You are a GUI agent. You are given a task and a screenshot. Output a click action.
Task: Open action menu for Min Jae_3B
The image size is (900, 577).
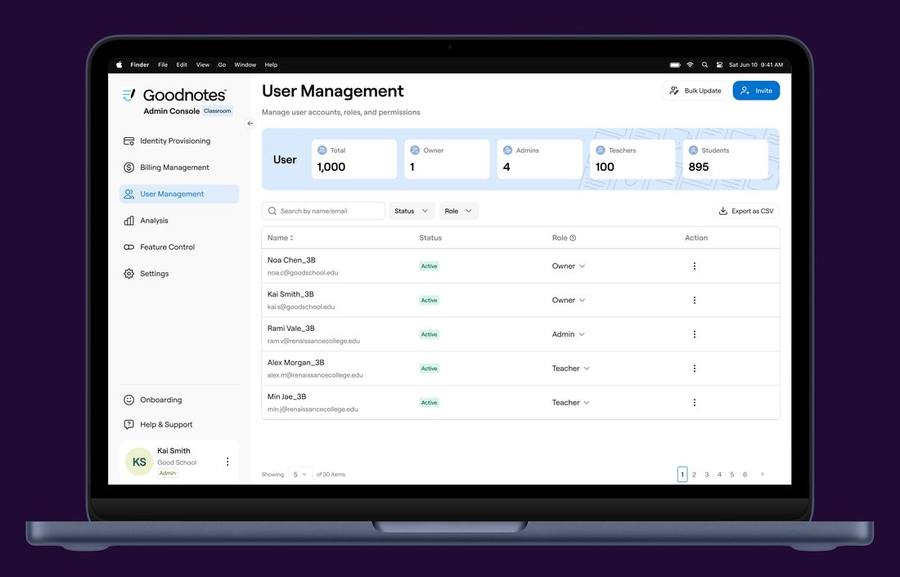click(x=695, y=402)
